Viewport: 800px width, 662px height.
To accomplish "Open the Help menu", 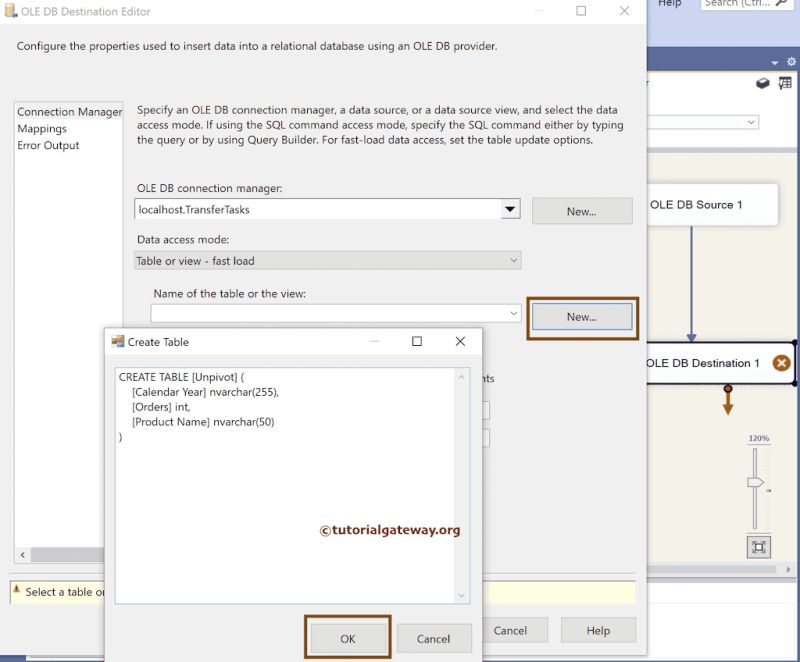I will pos(670,4).
